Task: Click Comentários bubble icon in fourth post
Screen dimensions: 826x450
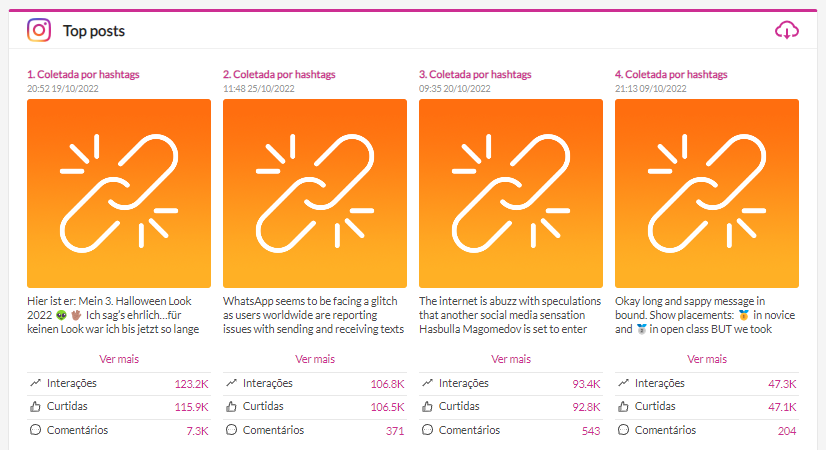Action: coord(624,430)
